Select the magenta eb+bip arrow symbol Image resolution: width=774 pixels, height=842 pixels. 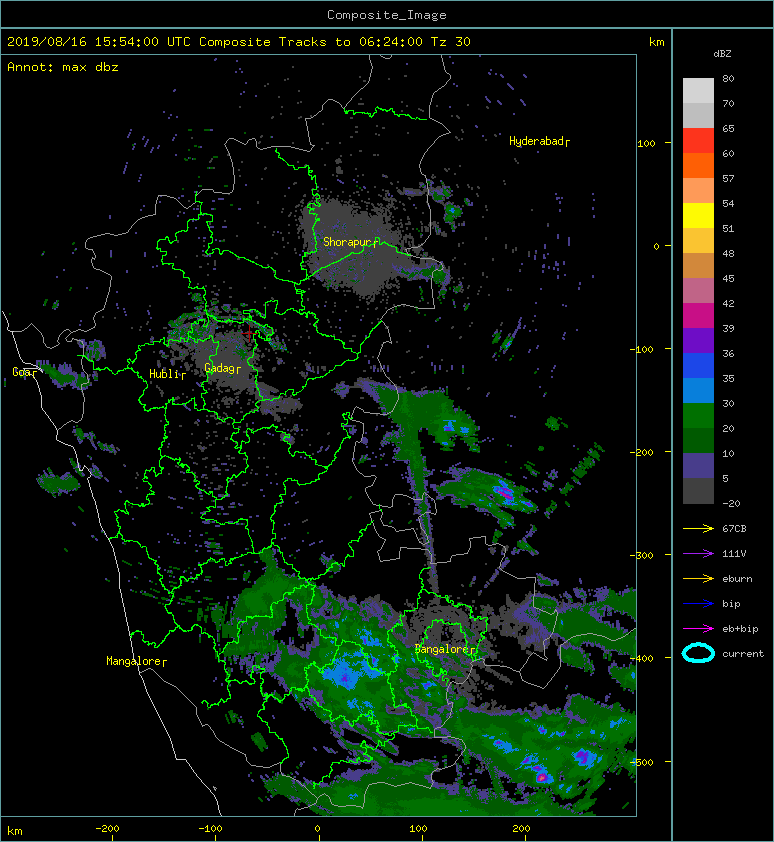pyautogui.click(x=698, y=628)
